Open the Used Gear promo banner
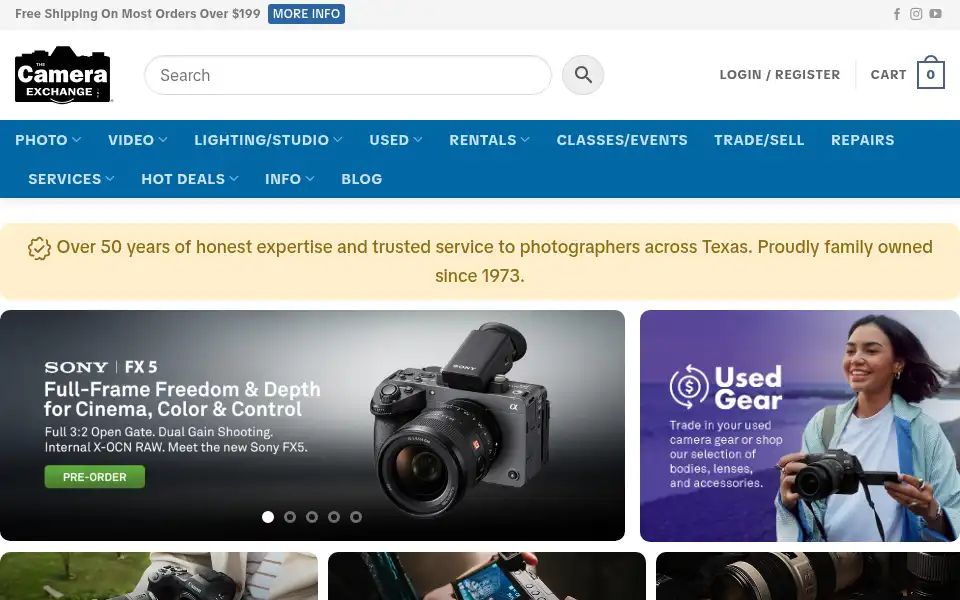 [800, 426]
